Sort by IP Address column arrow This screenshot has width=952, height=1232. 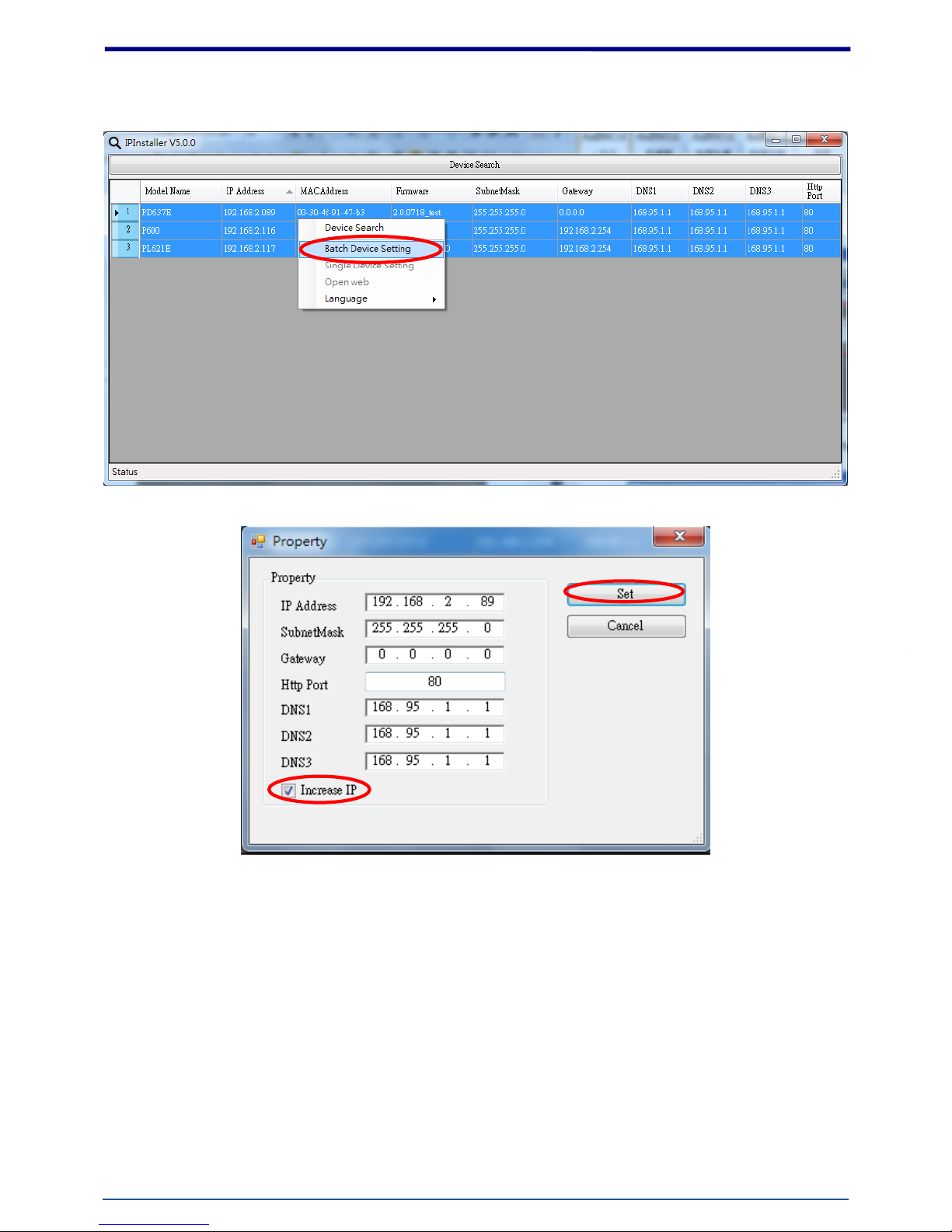(289, 191)
